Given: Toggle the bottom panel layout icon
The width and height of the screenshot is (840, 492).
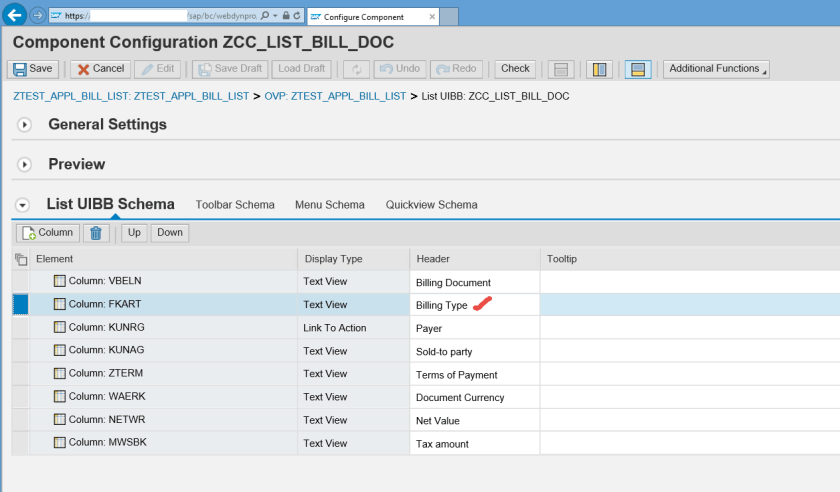Looking at the screenshot, I should (638, 70).
